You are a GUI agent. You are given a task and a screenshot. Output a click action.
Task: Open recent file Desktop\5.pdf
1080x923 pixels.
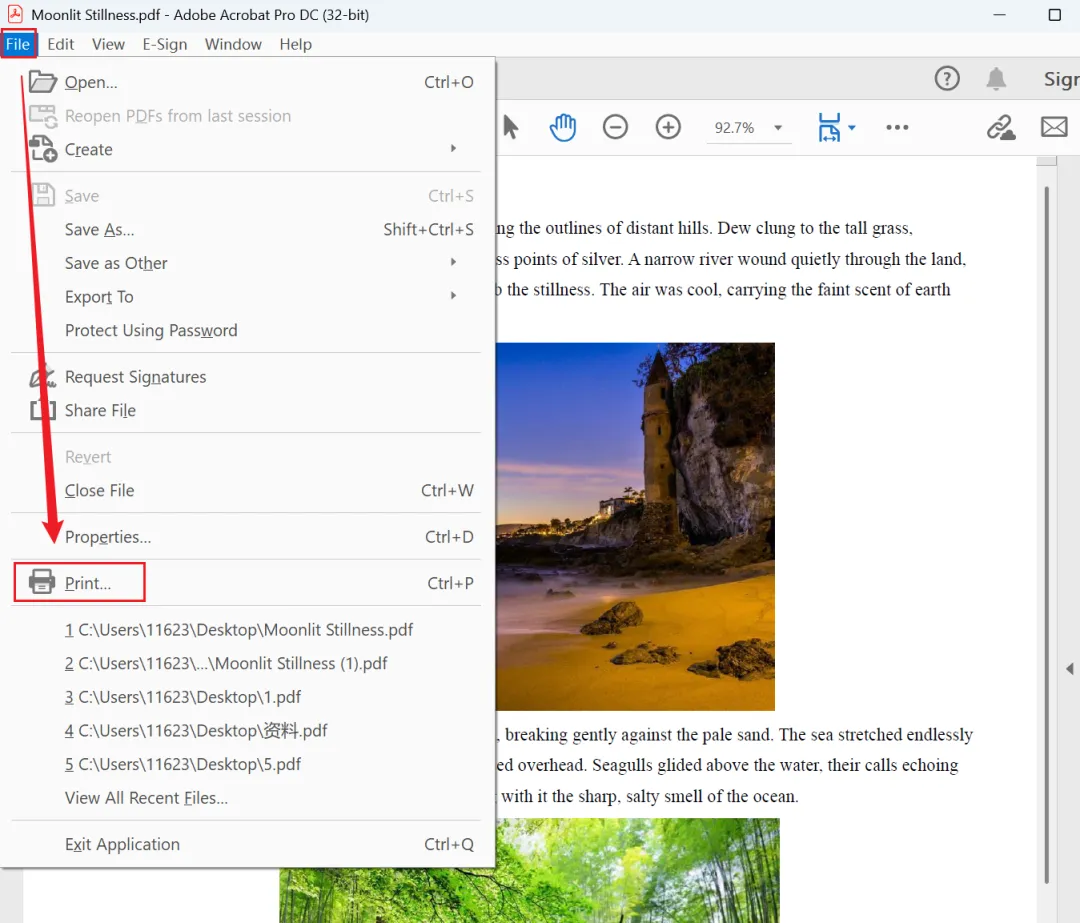click(183, 764)
